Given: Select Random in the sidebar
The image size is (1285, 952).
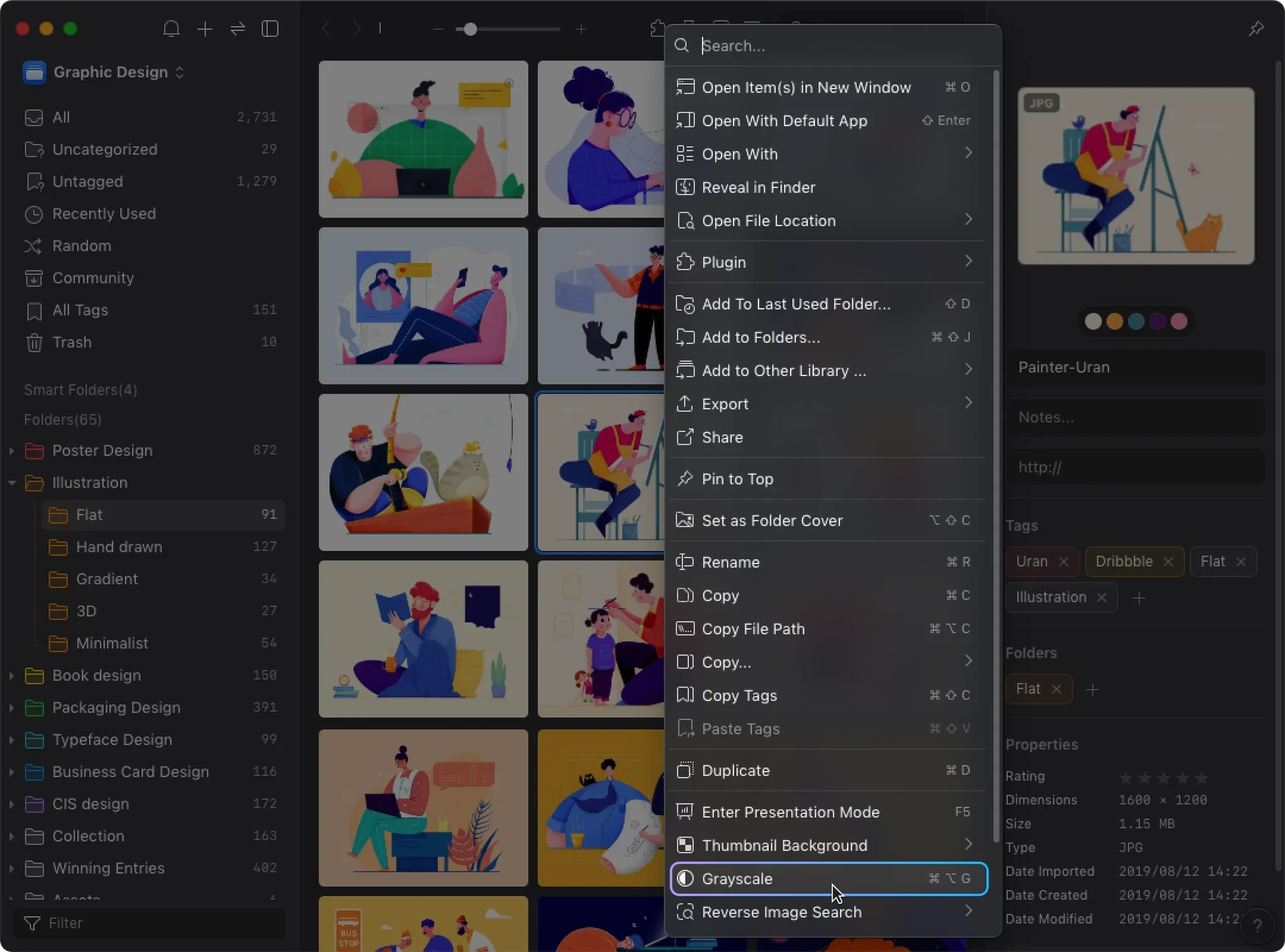Looking at the screenshot, I should click(x=151, y=245).
